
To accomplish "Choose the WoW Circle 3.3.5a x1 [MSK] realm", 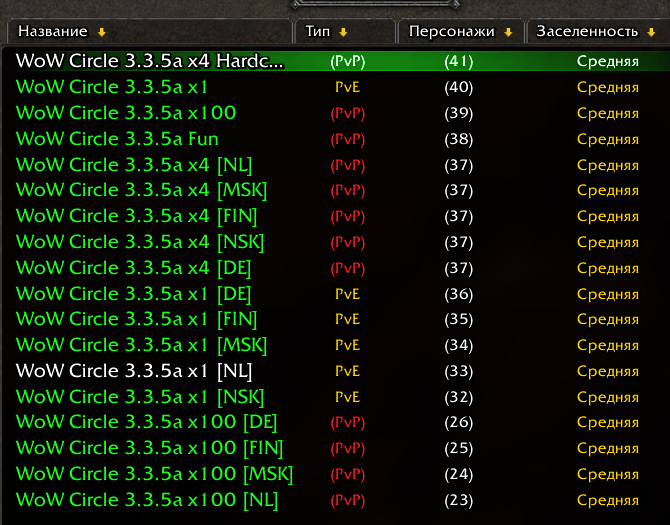I will coord(142,345).
